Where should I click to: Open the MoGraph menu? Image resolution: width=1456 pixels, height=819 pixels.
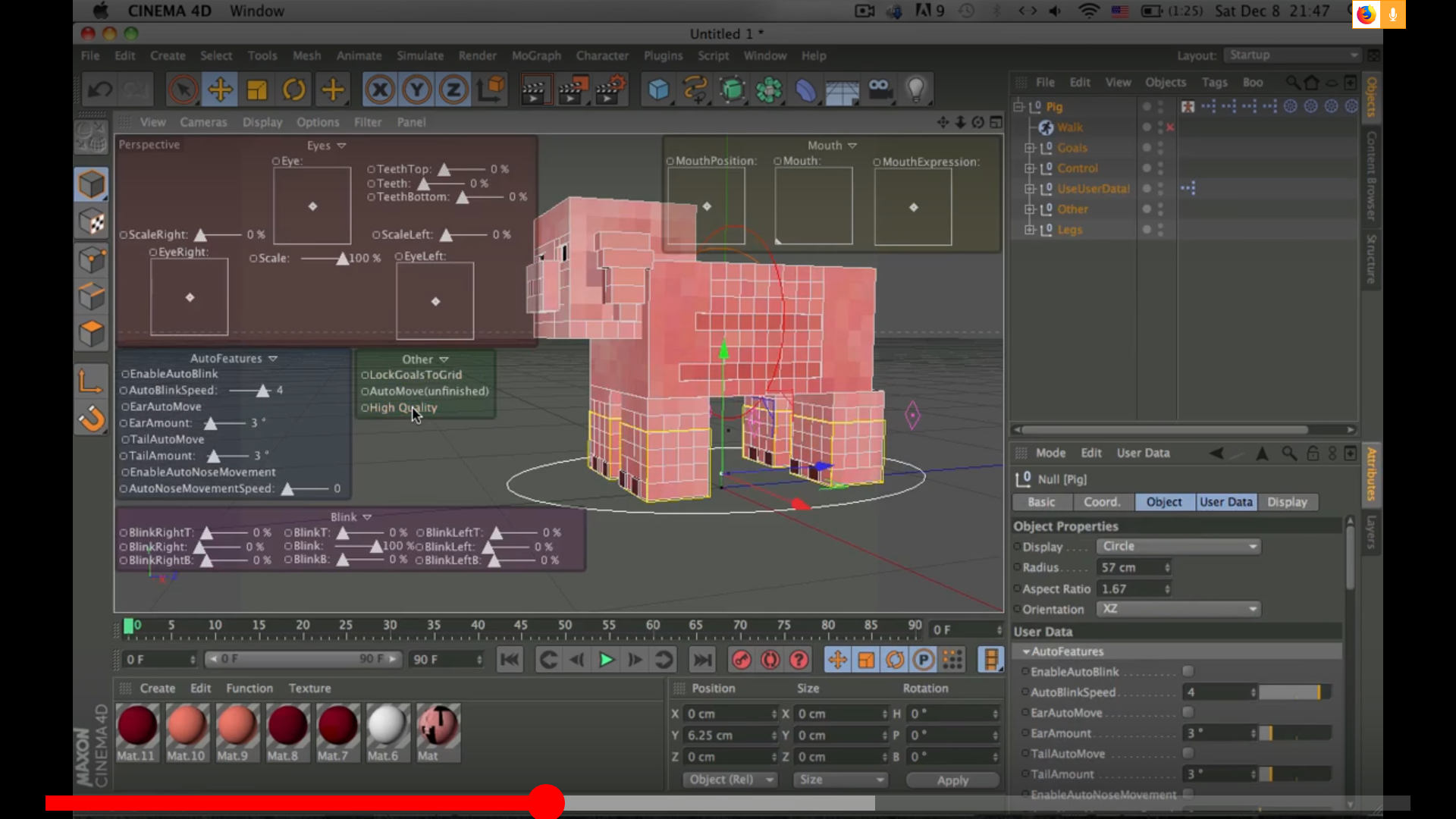536,55
